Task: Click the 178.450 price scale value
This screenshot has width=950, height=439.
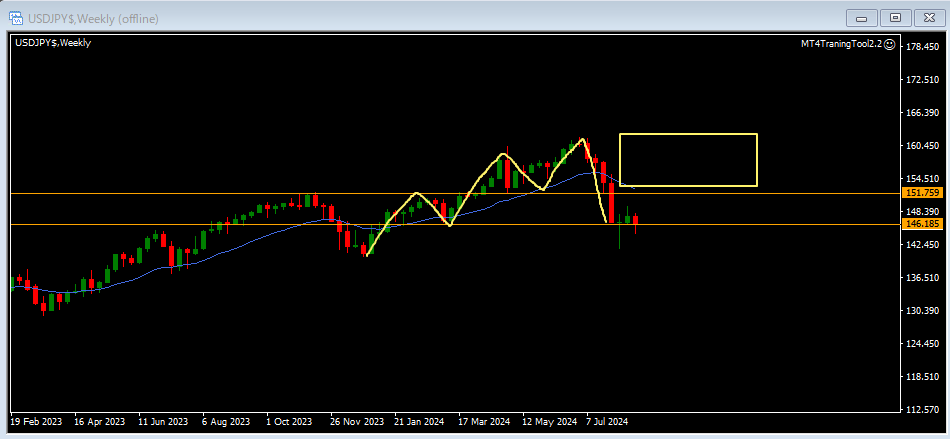Action: pyautogui.click(x=921, y=46)
